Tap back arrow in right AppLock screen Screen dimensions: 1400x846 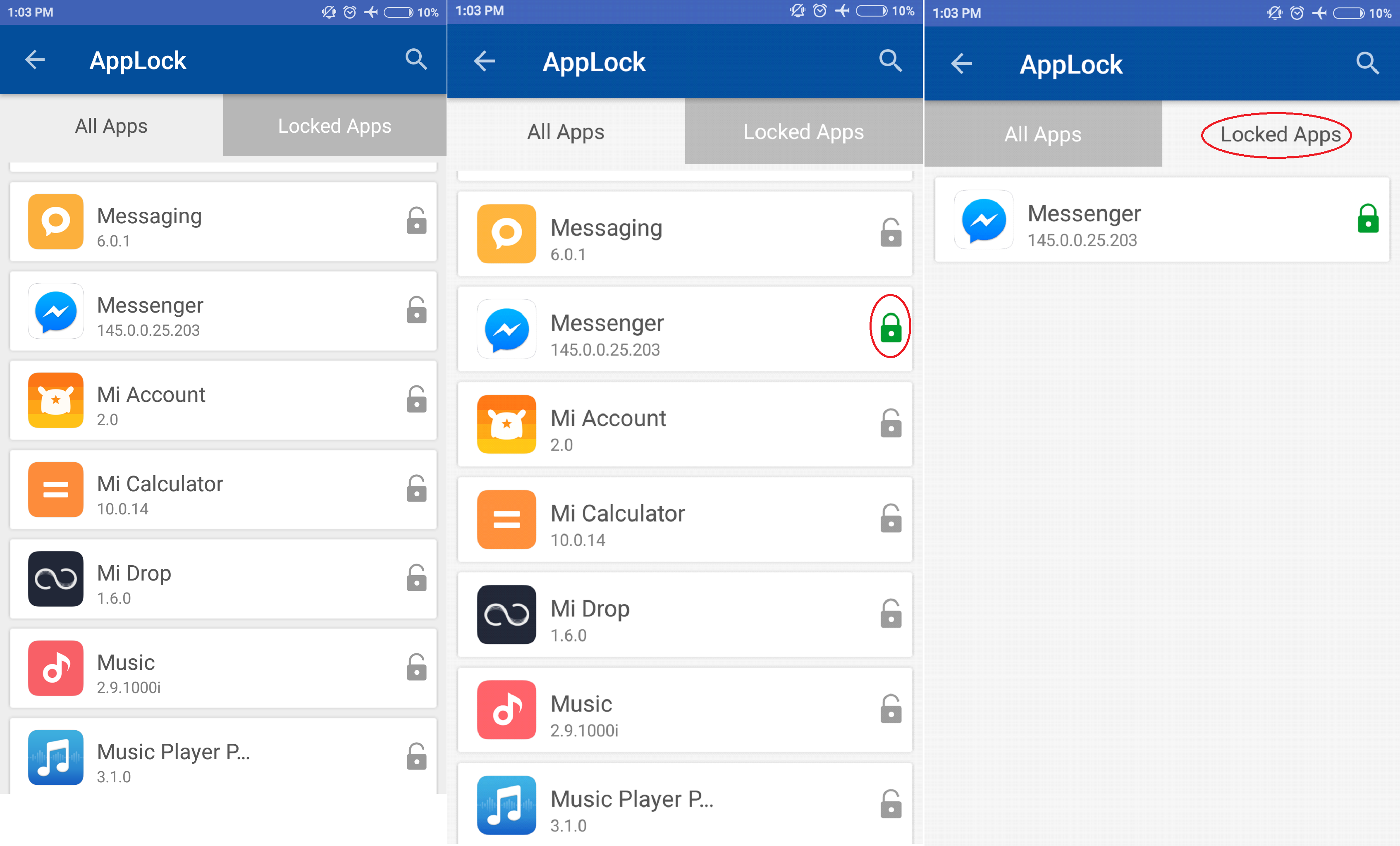click(961, 64)
